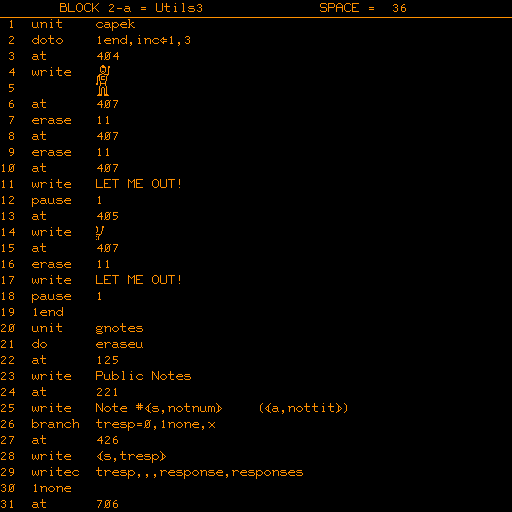Click the Public Notes text
Image resolution: width=512 pixels, height=512 pixels.
143,376
